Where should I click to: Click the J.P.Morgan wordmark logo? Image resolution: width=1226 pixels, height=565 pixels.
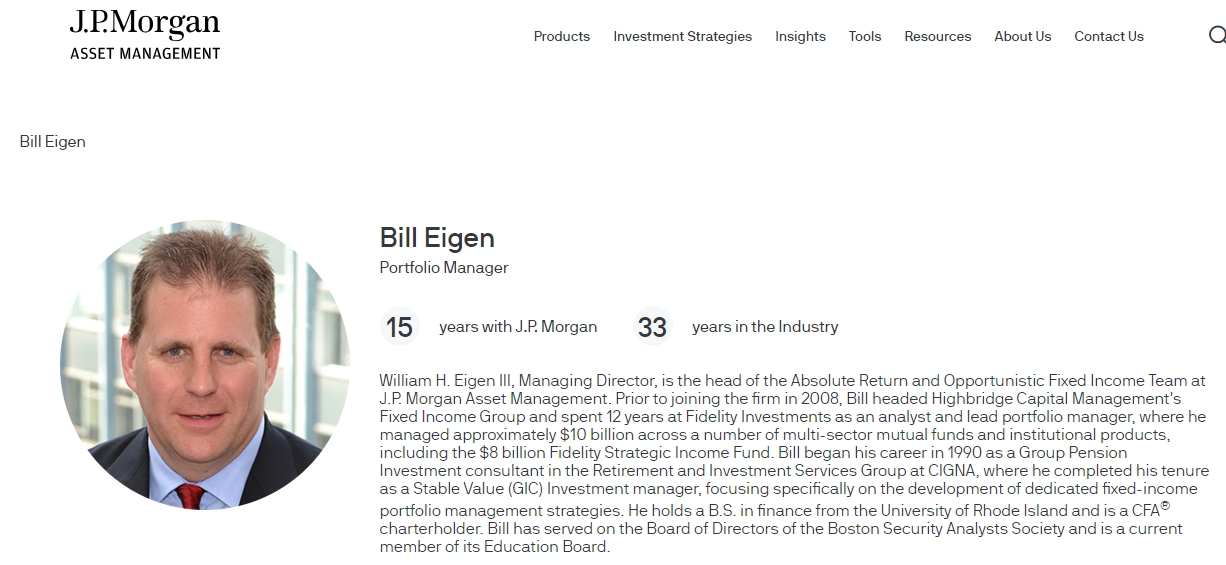coord(145,24)
